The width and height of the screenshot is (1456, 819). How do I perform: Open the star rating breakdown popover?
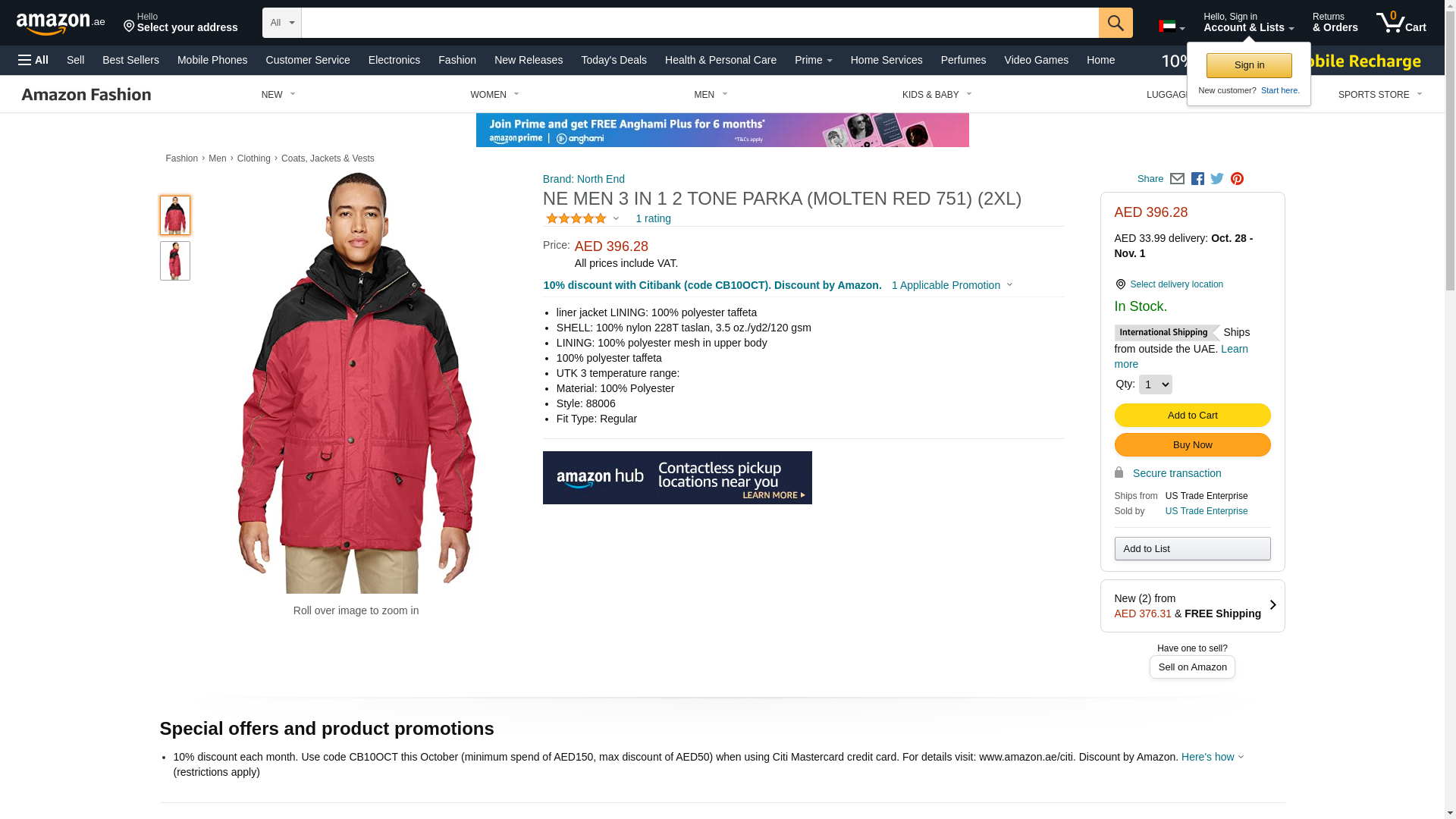(x=582, y=218)
